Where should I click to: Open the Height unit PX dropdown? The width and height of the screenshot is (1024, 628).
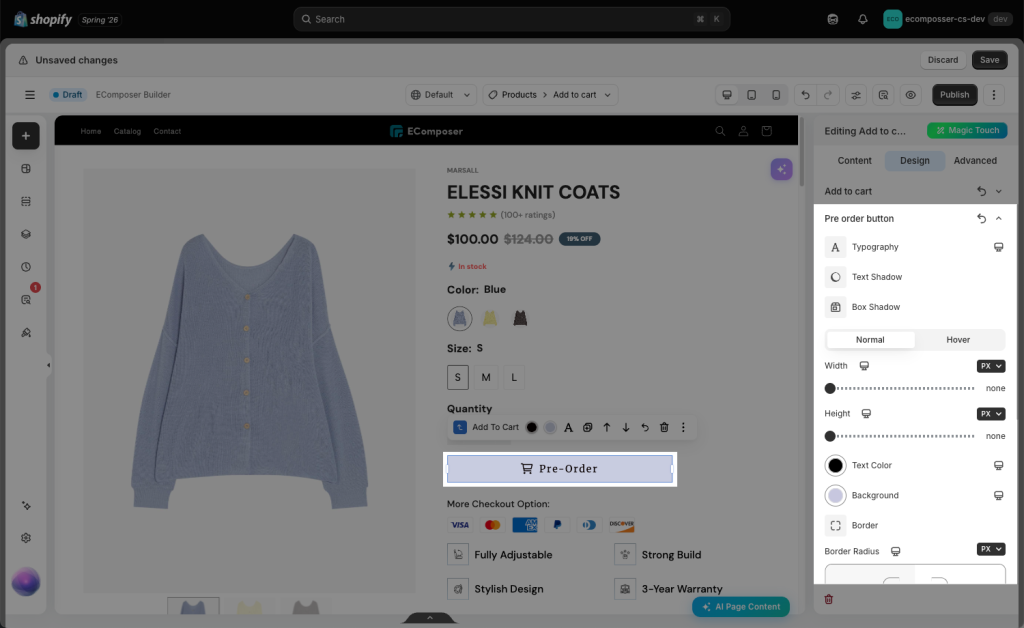tap(991, 414)
